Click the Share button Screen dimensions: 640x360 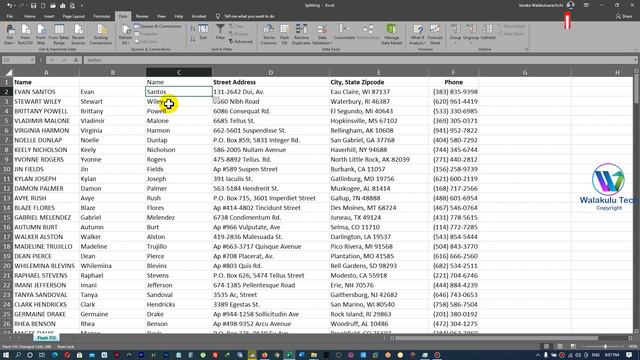point(624,16)
